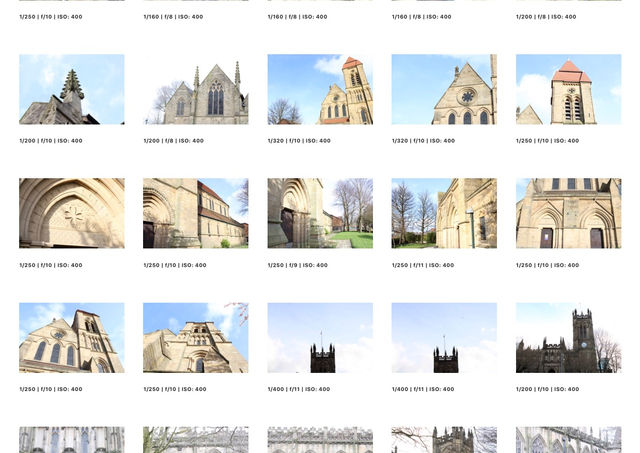640x453 pixels.
Task: Select '1/200 | f/10' caption under clock tower church
Action: [x=547, y=389]
